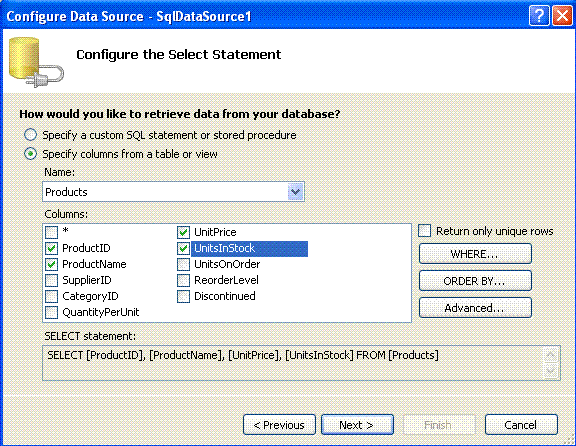Enable Return only unique rows
This screenshot has width=576, height=446.
424,231
